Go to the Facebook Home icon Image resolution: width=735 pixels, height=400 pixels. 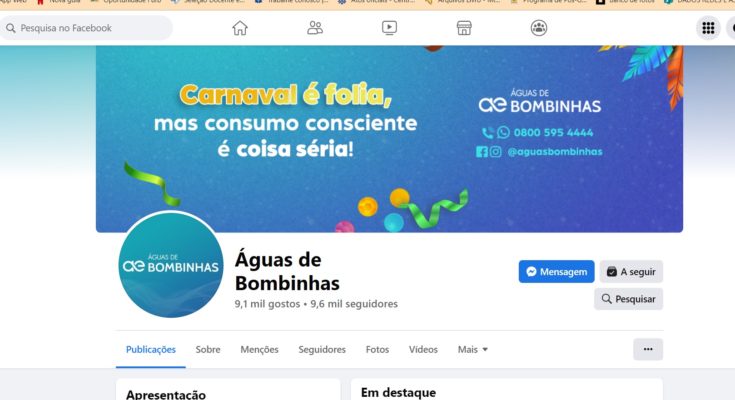click(240, 28)
